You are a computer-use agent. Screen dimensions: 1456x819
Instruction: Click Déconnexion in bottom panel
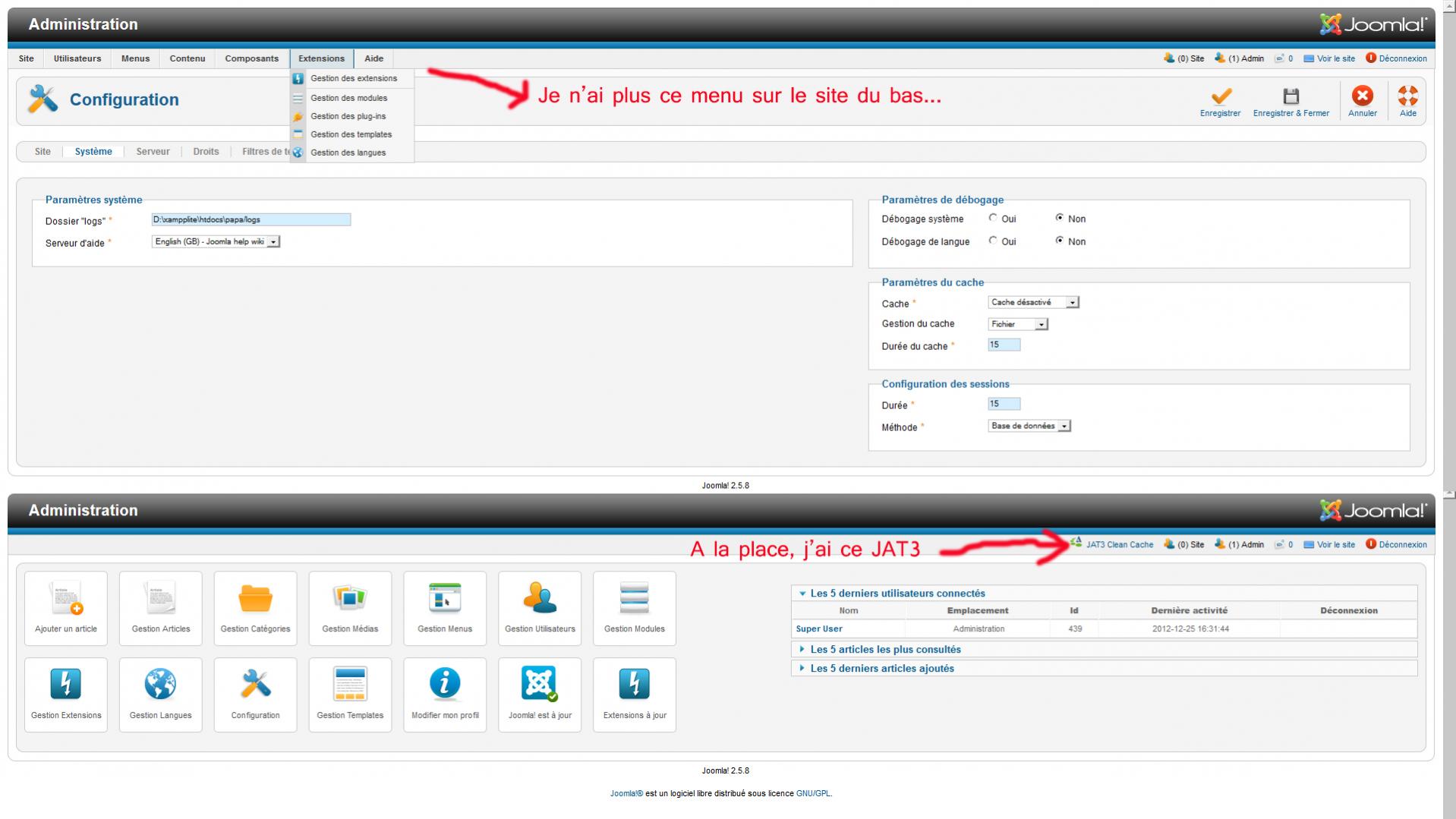point(1396,544)
